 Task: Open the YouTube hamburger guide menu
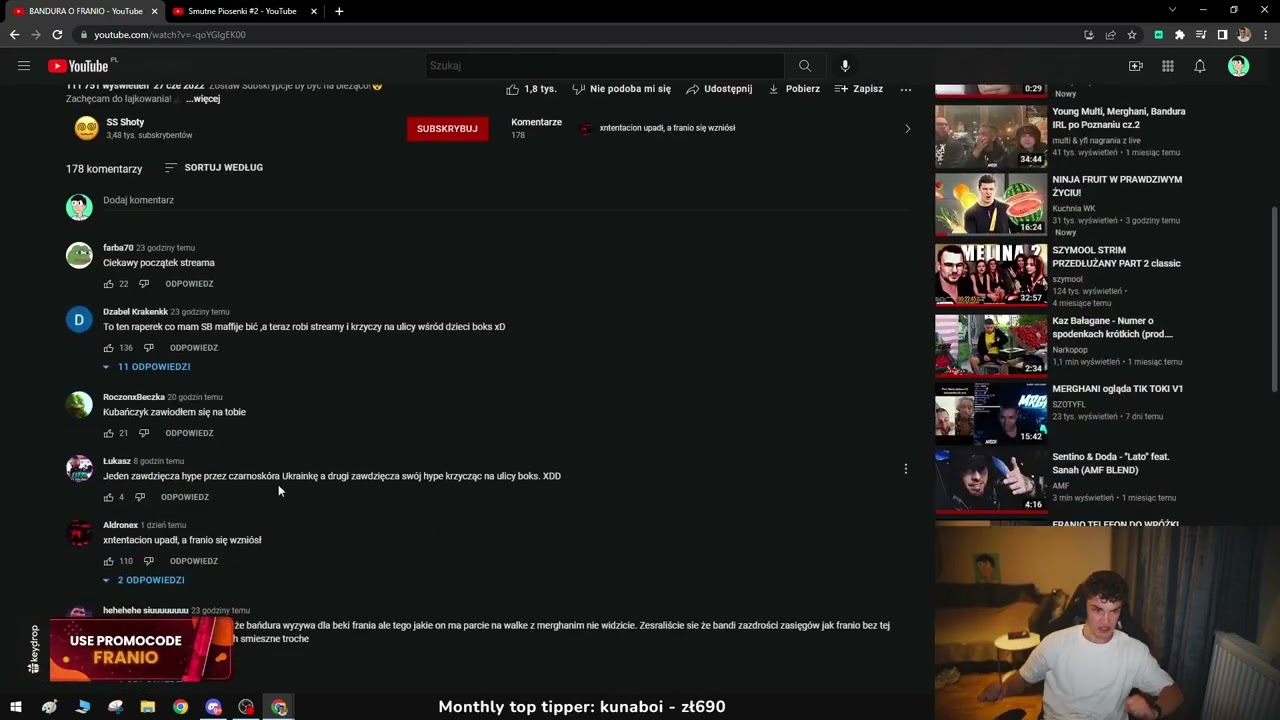tap(24, 66)
